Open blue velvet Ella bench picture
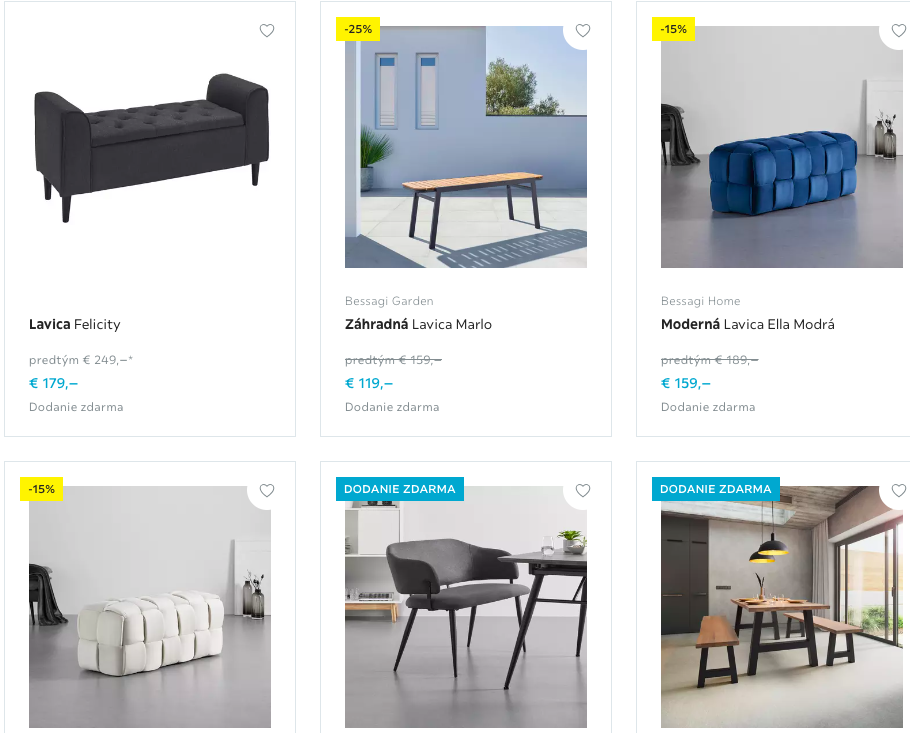910x733 pixels. click(782, 147)
